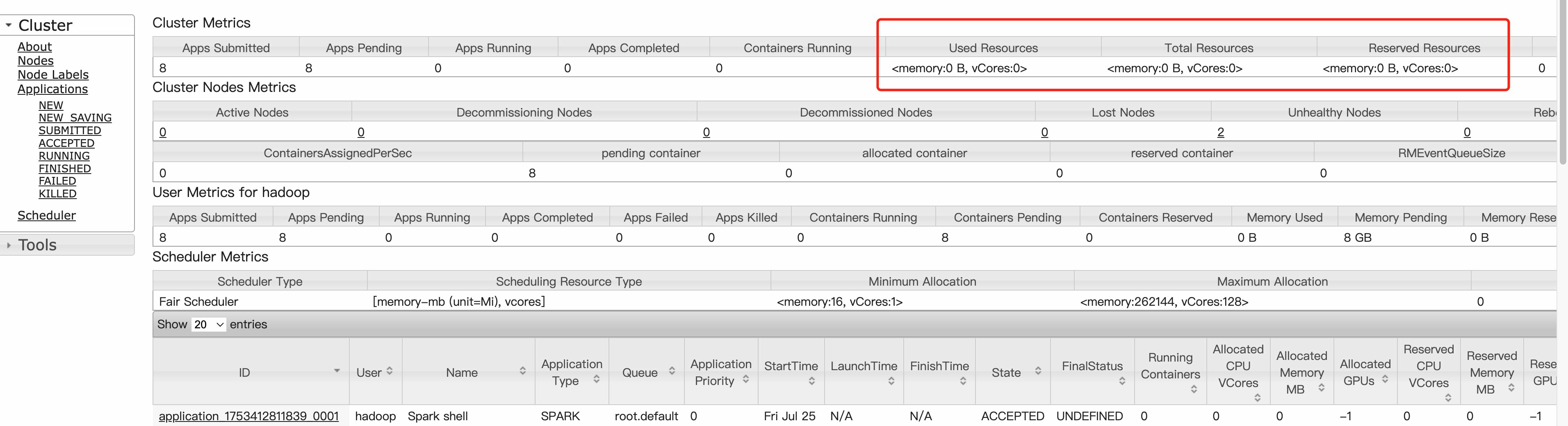Screen dimensions: 1568x426
Task: Select root.default queue cell
Action: point(647,416)
